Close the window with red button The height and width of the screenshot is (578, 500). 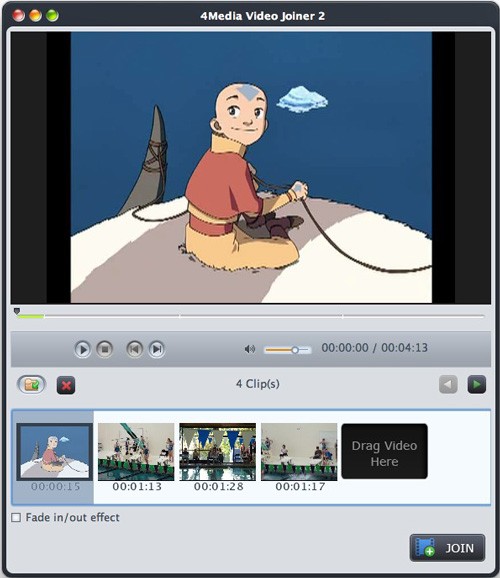[18, 15]
